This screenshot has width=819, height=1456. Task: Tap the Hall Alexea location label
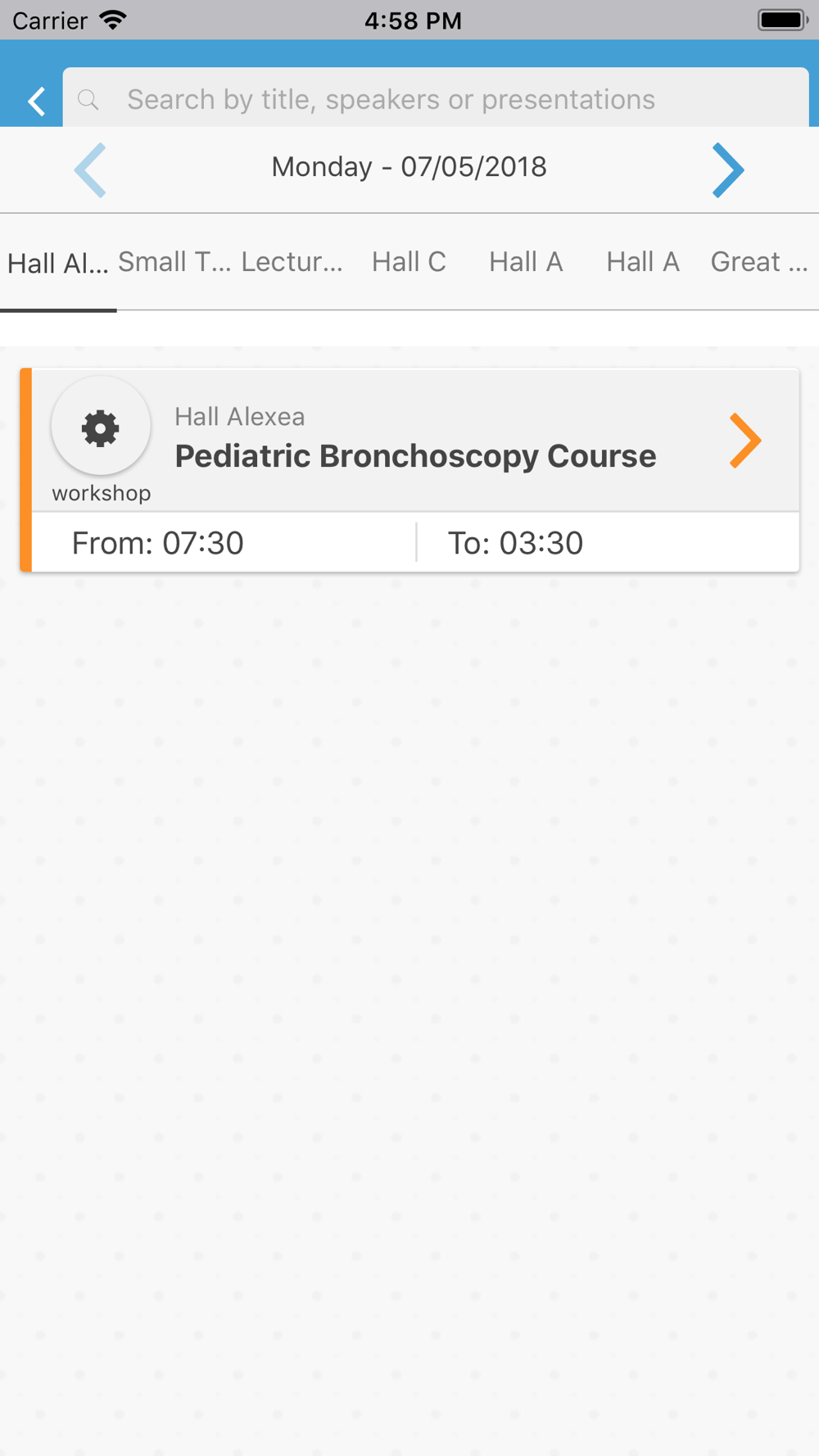click(x=240, y=417)
